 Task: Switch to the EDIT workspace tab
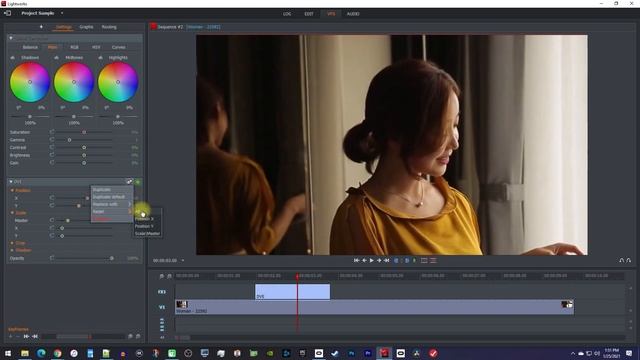pyautogui.click(x=309, y=14)
